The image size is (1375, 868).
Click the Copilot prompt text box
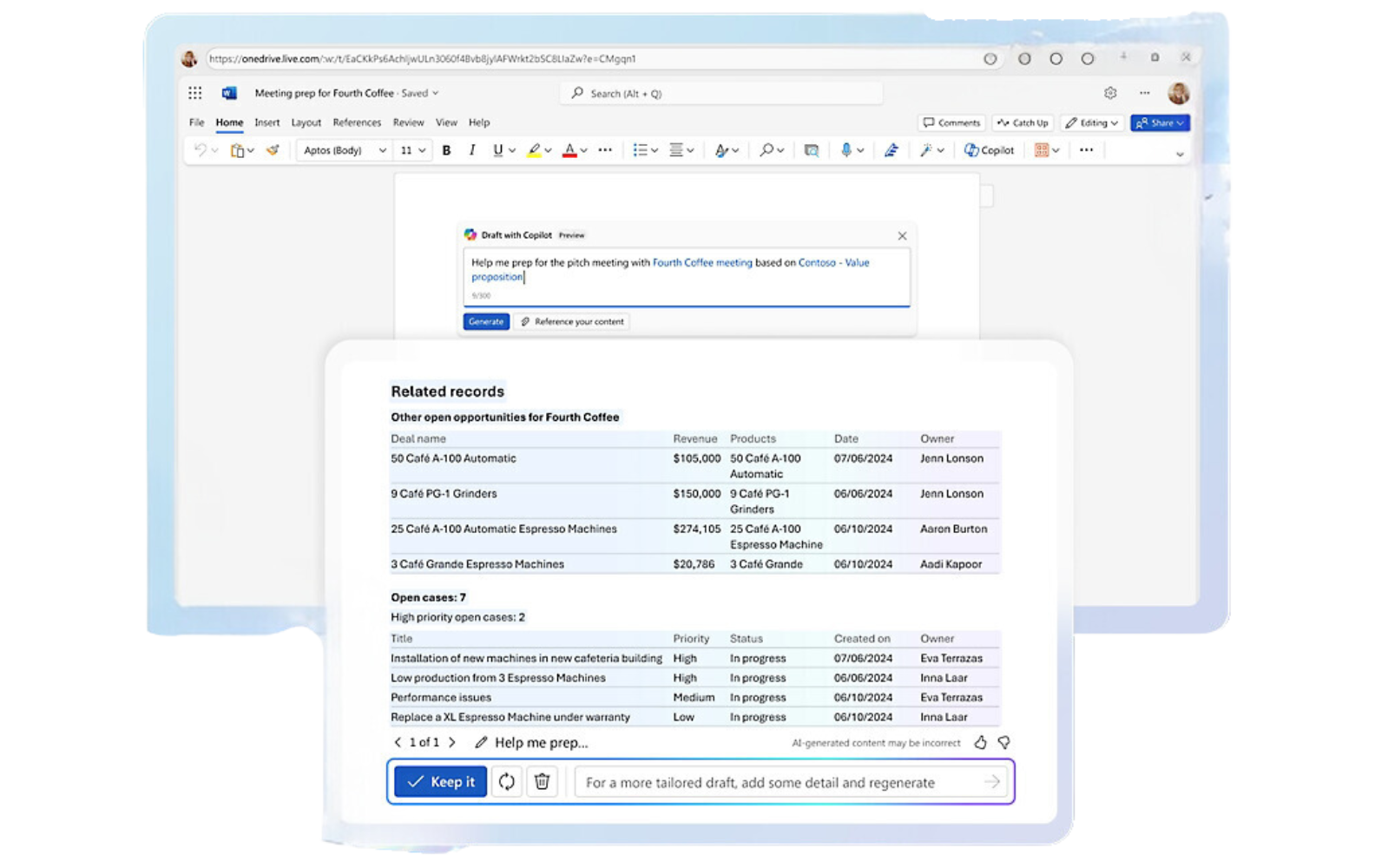click(x=687, y=277)
